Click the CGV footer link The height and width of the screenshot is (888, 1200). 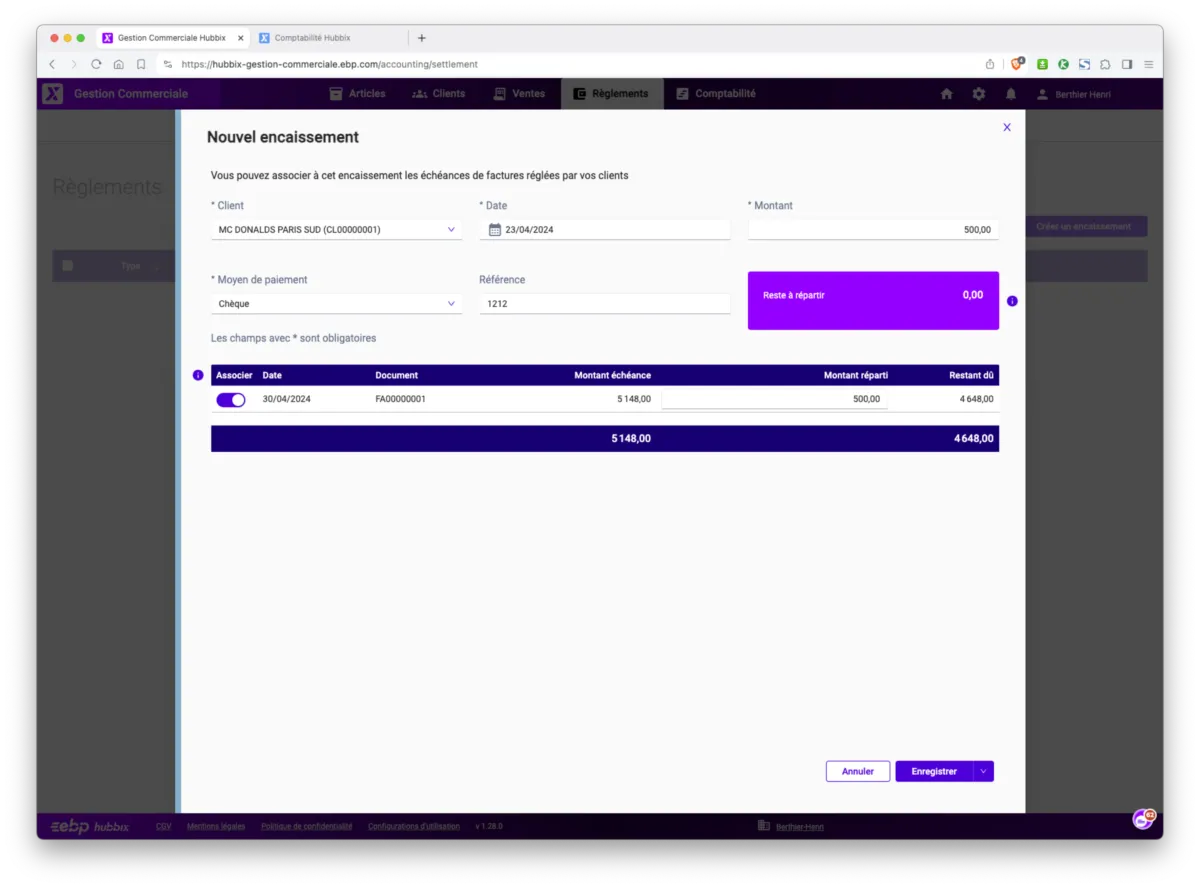click(x=164, y=826)
